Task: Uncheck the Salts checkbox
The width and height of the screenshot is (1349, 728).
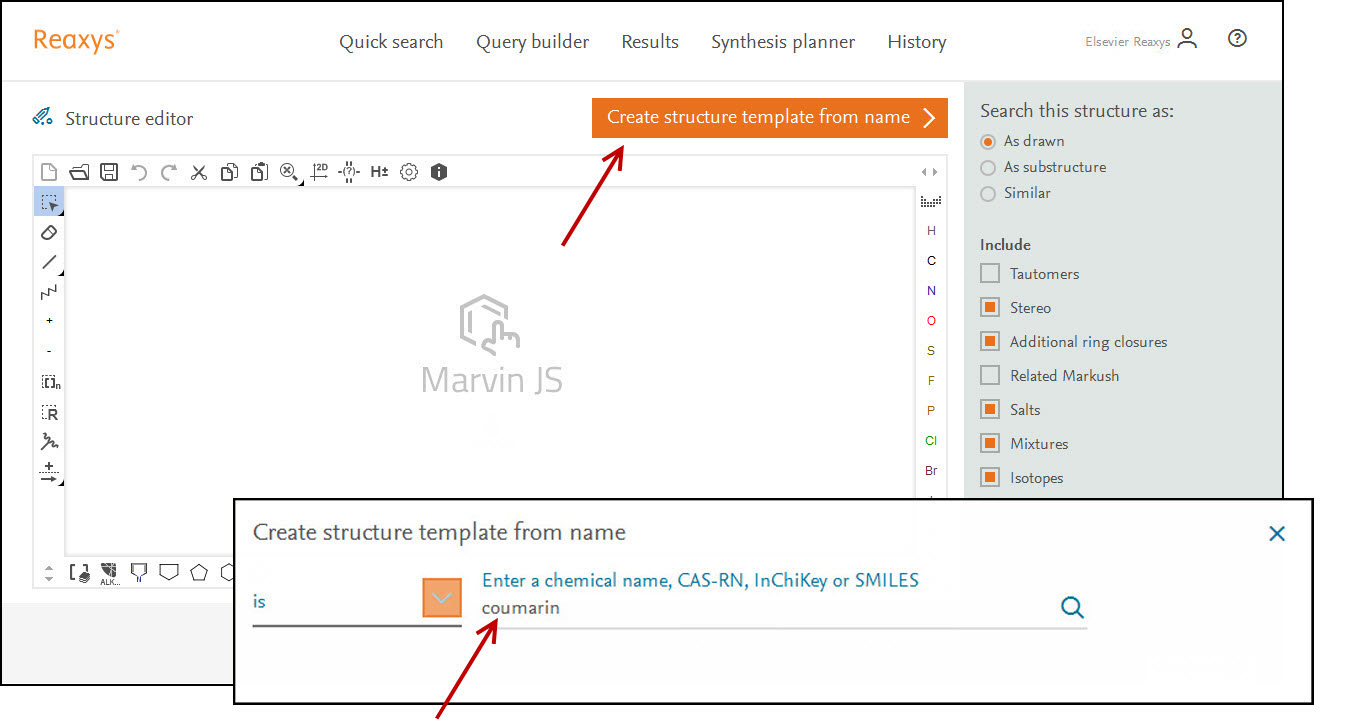Action: click(990, 409)
